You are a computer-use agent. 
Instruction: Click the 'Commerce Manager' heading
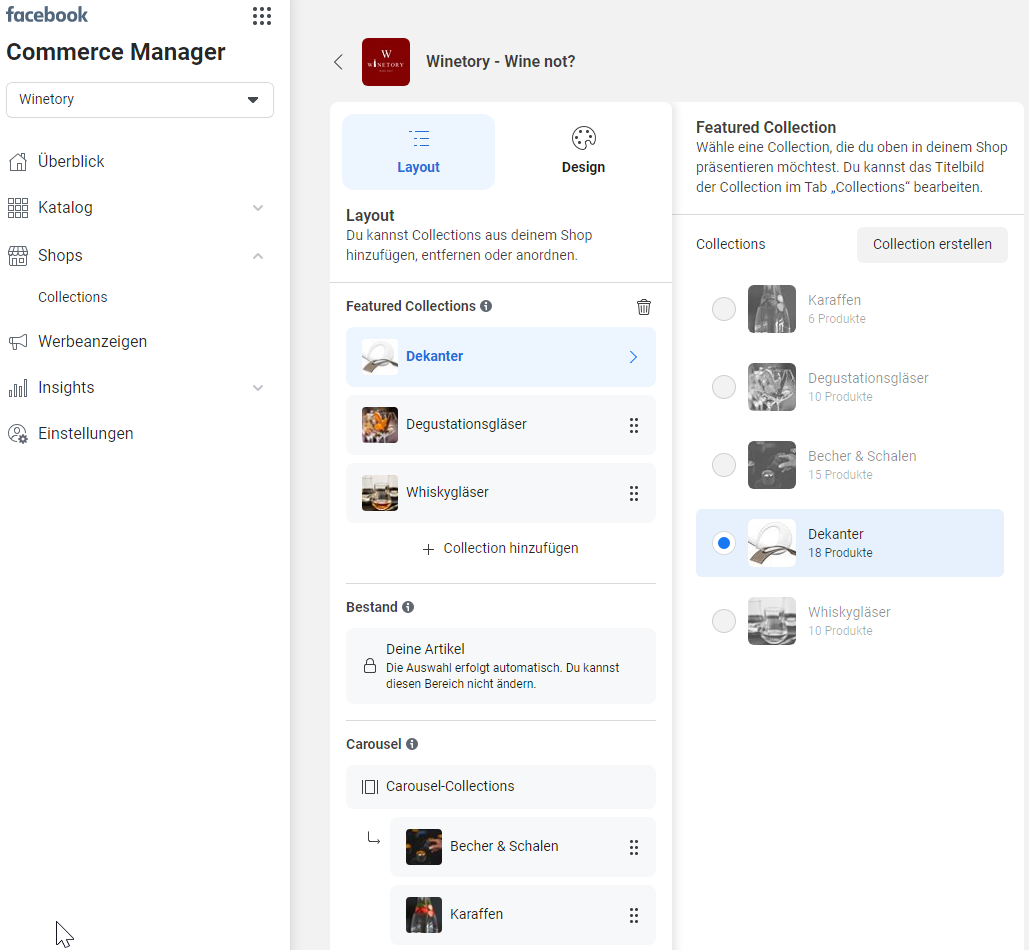tap(116, 52)
